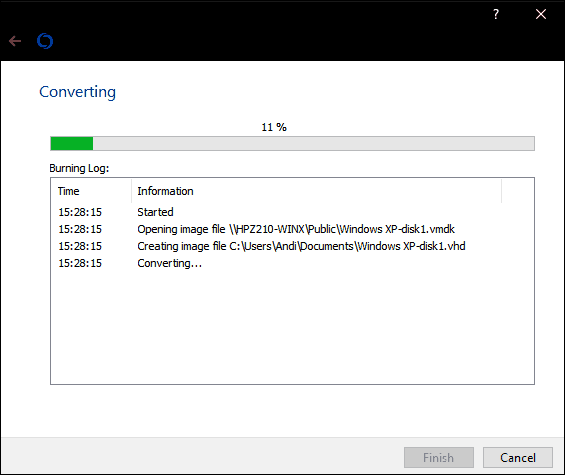Select the 'Creating image file' log row
Image resolution: width=565 pixels, height=475 pixels.
tap(292, 246)
